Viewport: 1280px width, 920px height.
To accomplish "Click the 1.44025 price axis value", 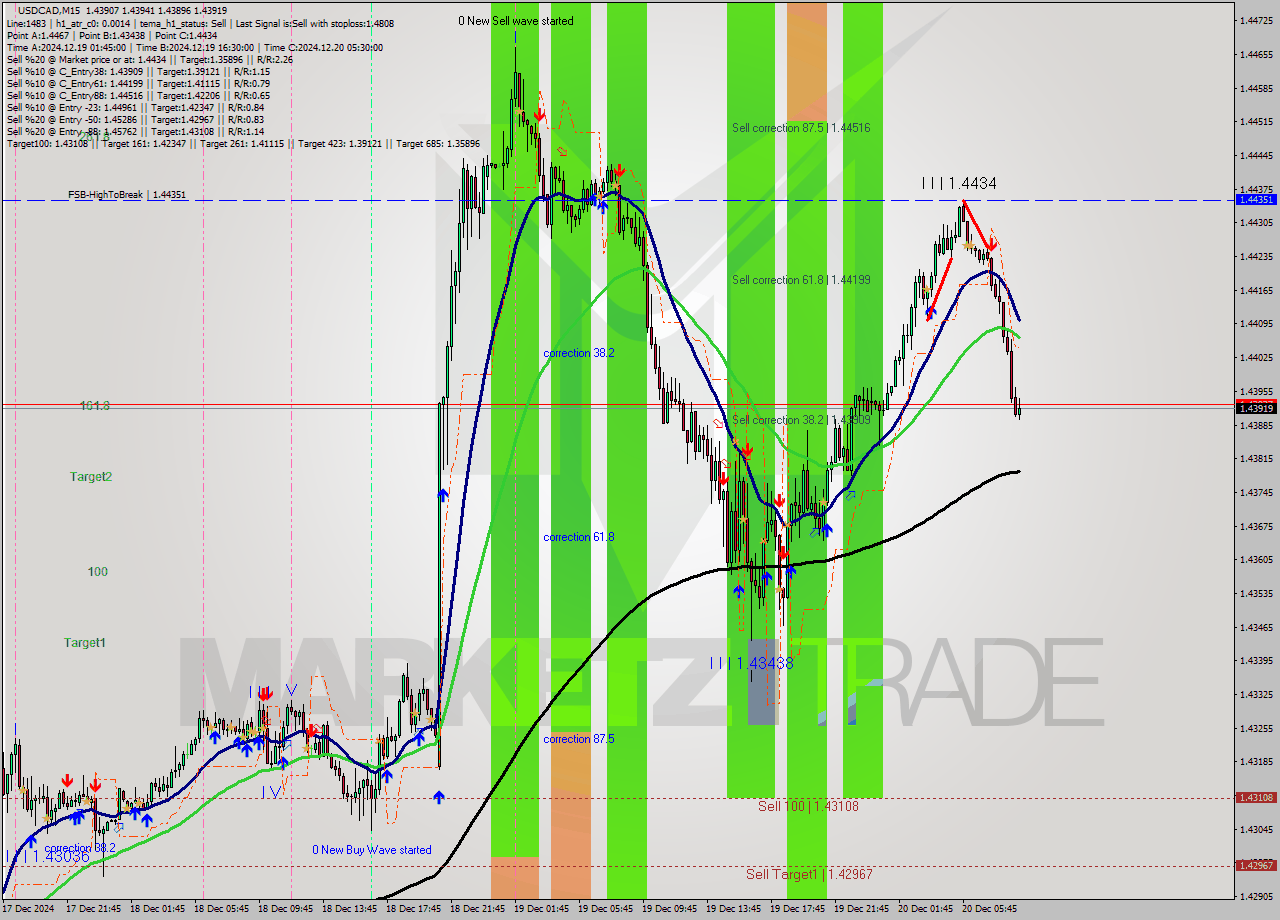I will (x=1256, y=357).
